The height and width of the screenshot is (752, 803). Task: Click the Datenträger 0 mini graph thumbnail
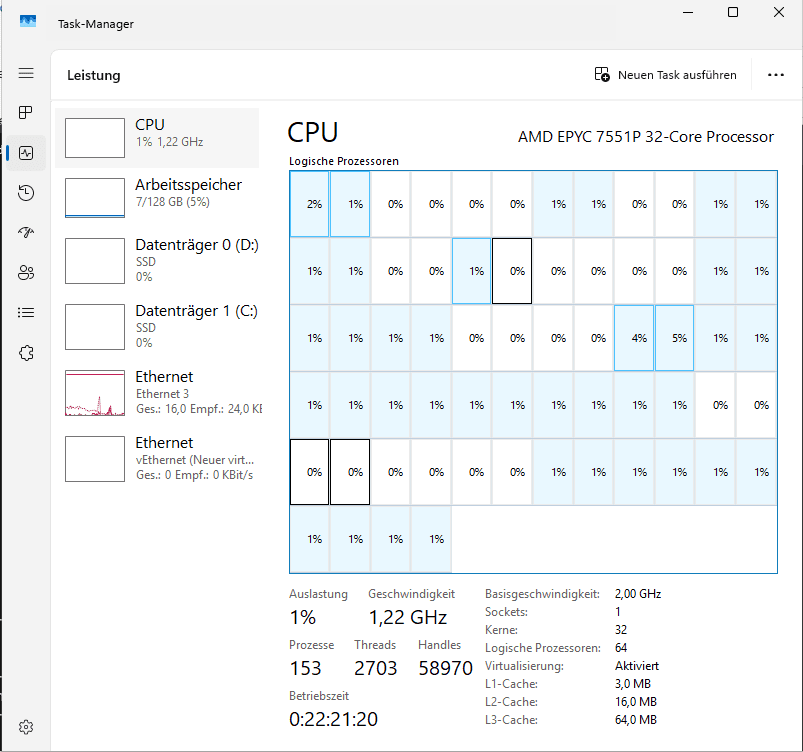95,261
